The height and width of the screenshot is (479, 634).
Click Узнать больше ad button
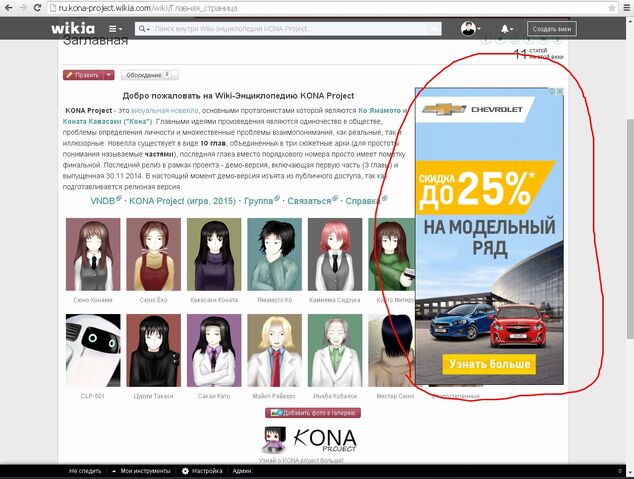click(x=489, y=364)
